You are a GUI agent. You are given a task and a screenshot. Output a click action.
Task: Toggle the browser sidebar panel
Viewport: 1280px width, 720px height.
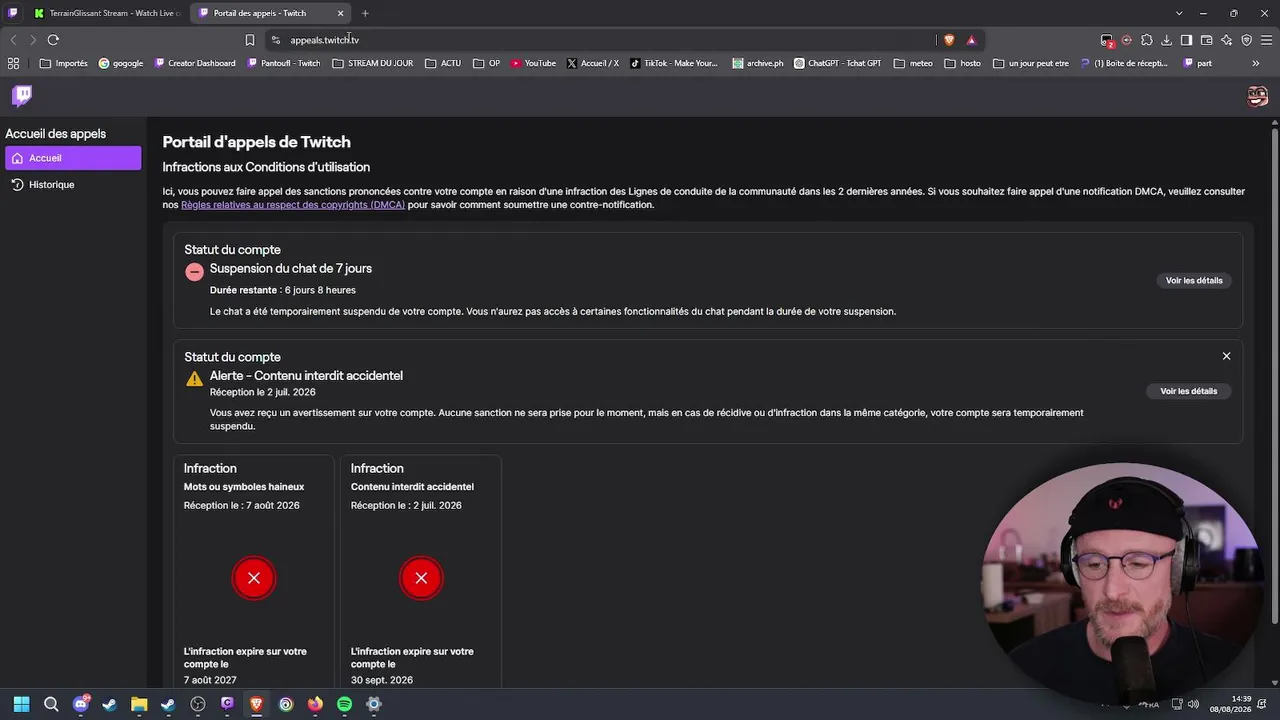(1186, 40)
